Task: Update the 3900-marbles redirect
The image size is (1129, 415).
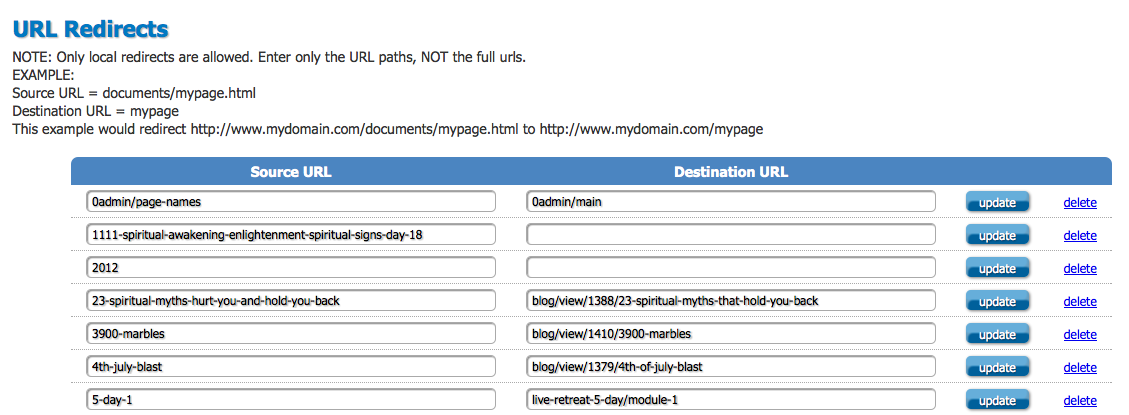Action: (x=997, y=335)
